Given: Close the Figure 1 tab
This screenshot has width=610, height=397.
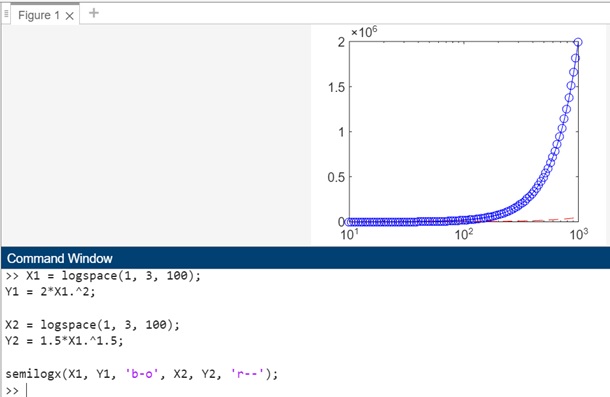Looking at the screenshot, I should (x=70, y=16).
